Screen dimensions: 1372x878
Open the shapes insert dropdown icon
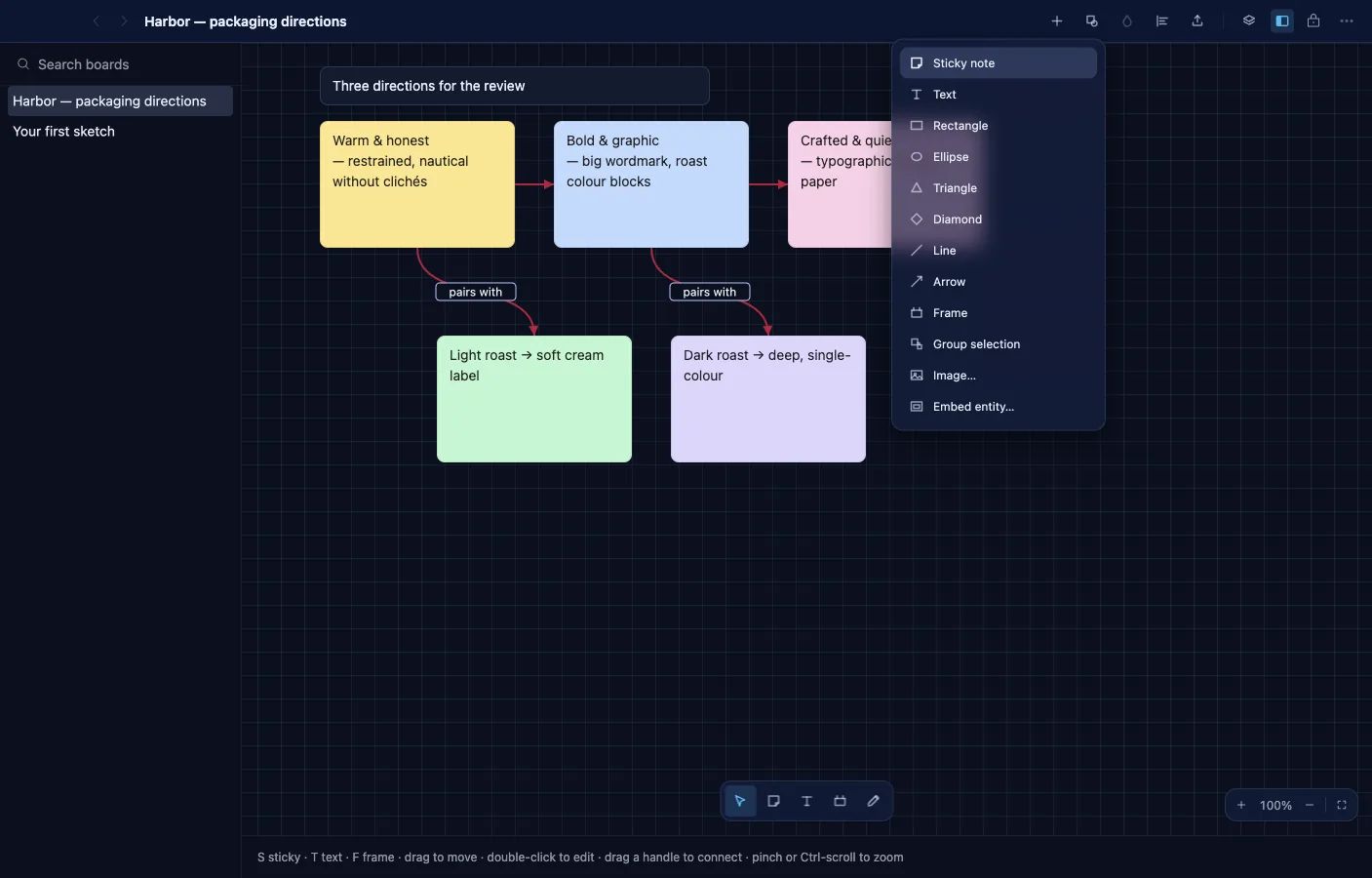pyautogui.click(x=1092, y=20)
